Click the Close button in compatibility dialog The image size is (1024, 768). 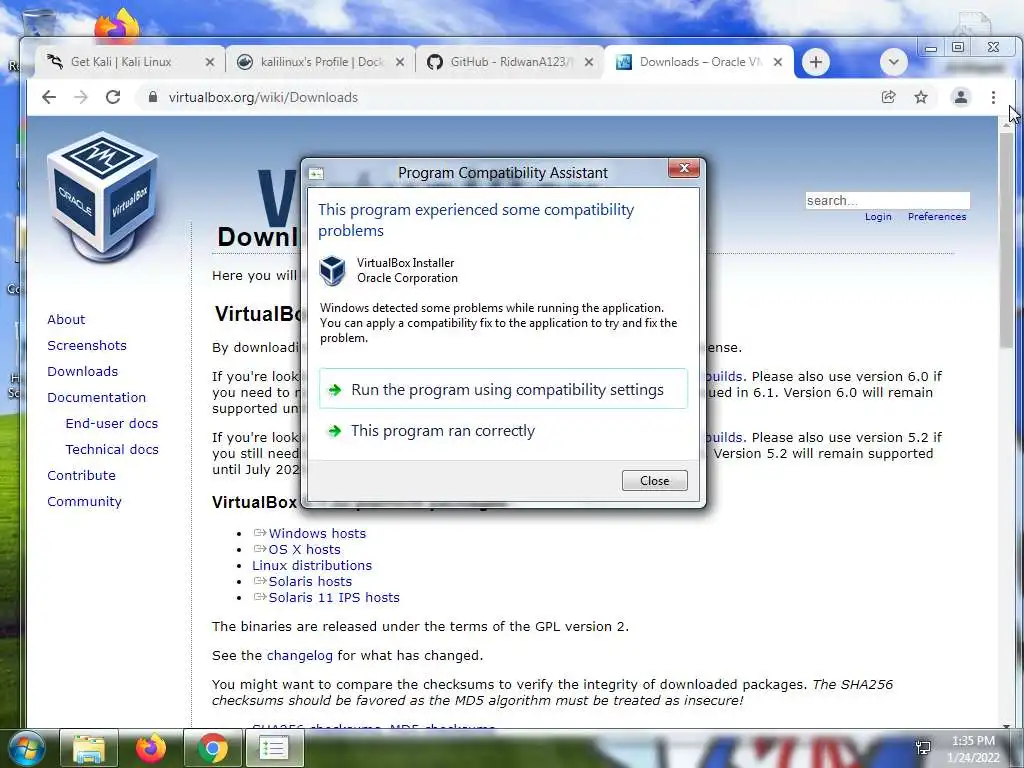[x=654, y=481]
